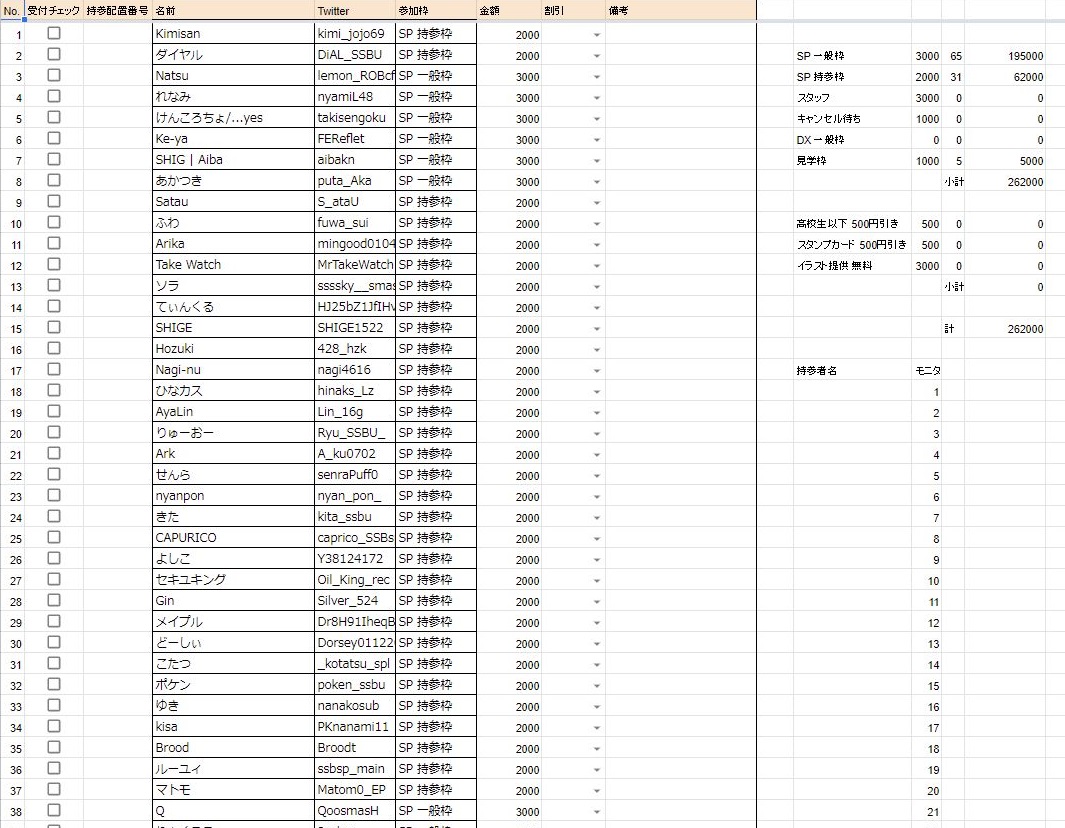Viewport: 1065px width, 828px height.
Task: Click the QoosmasH cell
Action: coord(355,810)
